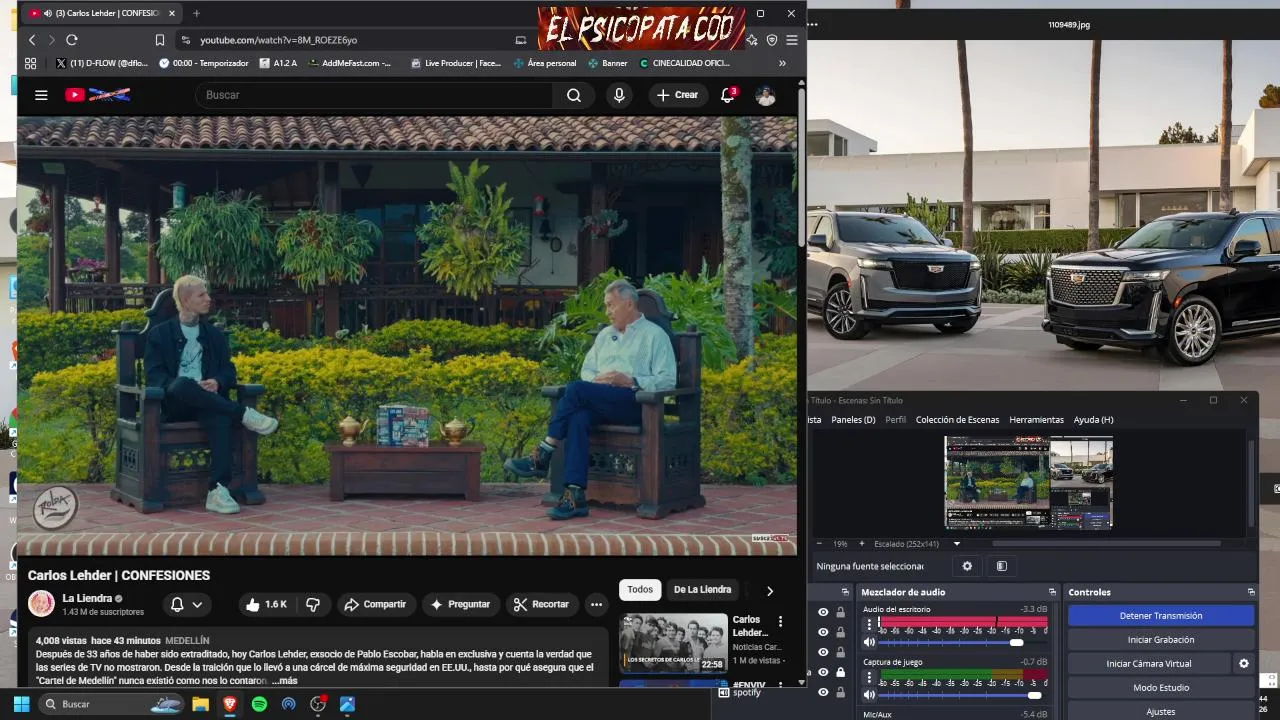Select the De La Liendra chip
The width and height of the screenshot is (1280, 720).
(702, 590)
